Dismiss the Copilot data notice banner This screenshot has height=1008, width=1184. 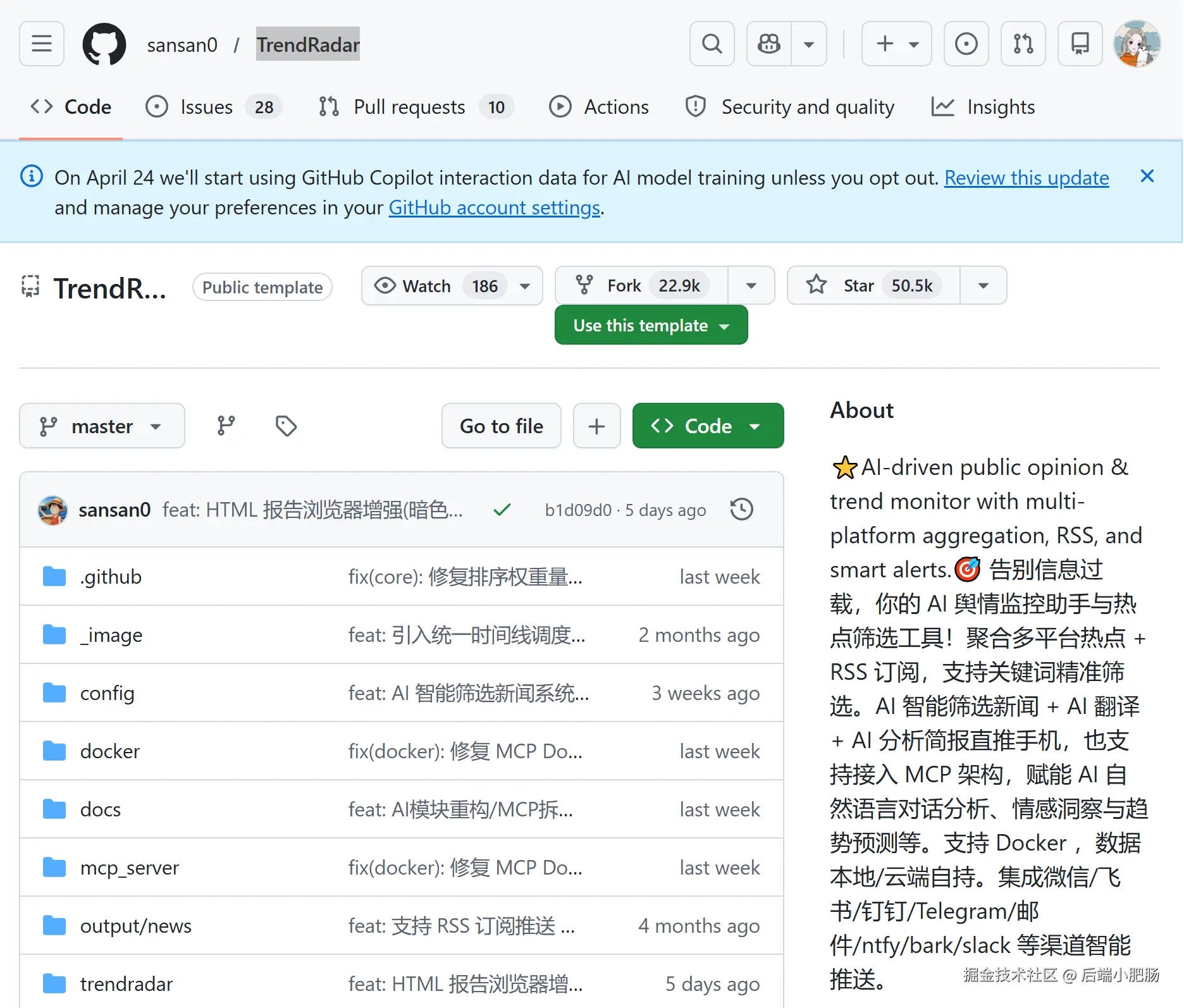pyautogui.click(x=1147, y=176)
